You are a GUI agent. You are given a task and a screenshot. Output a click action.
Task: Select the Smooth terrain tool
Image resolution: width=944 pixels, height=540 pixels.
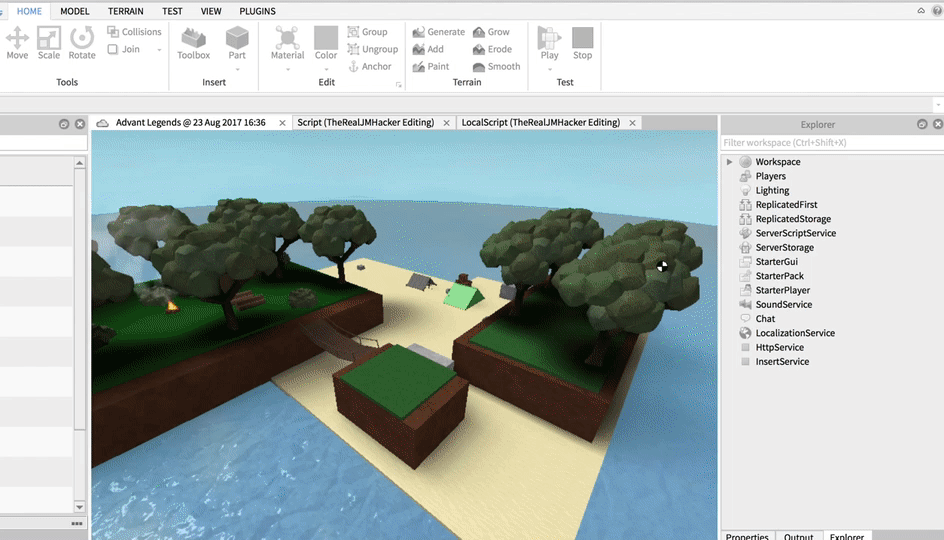[497, 67]
